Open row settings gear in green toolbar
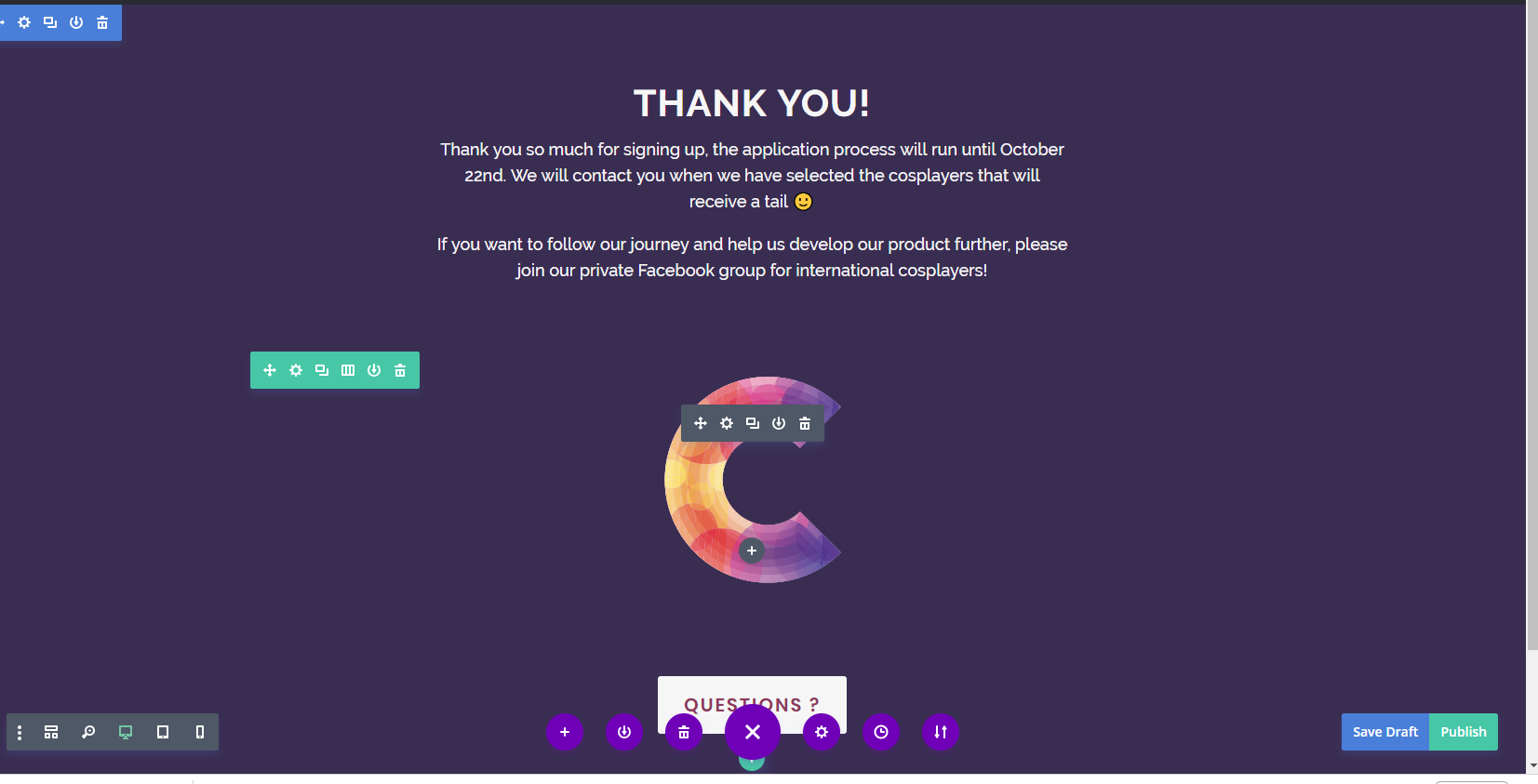Screen dimensions: 1538x784 [296, 370]
